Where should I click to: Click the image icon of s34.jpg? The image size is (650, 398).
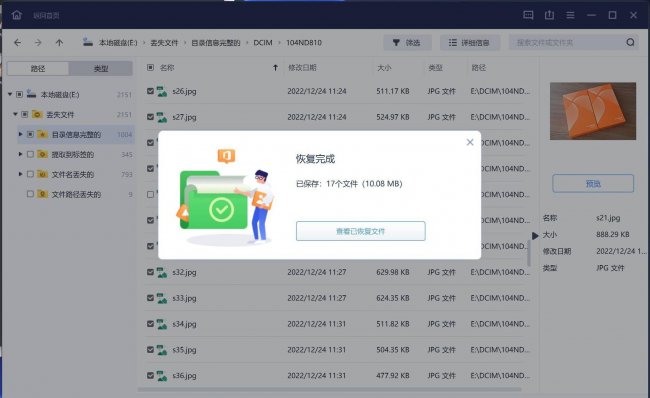(x=162, y=324)
